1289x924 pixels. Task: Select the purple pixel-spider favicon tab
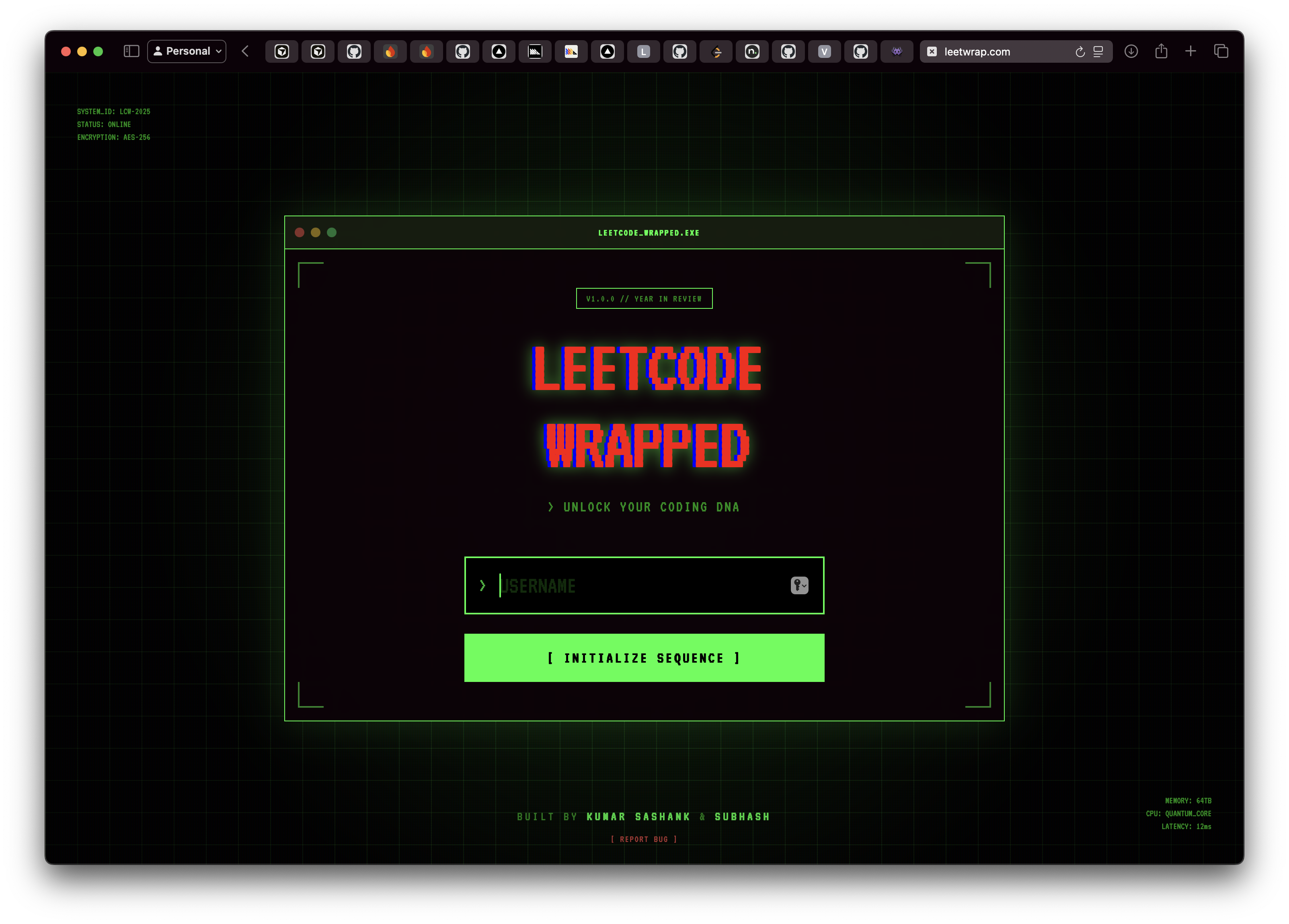pos(897,52)
